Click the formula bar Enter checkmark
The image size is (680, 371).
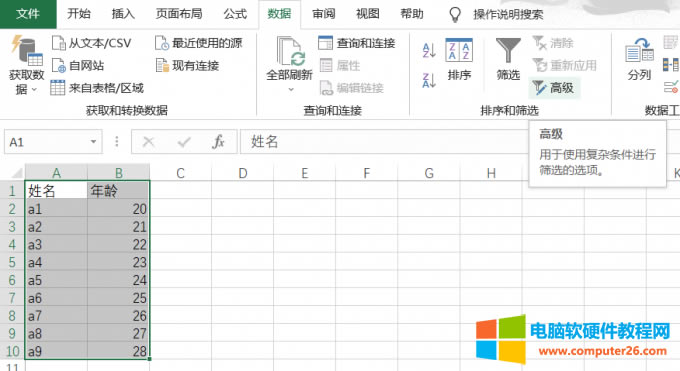[184, 142]
